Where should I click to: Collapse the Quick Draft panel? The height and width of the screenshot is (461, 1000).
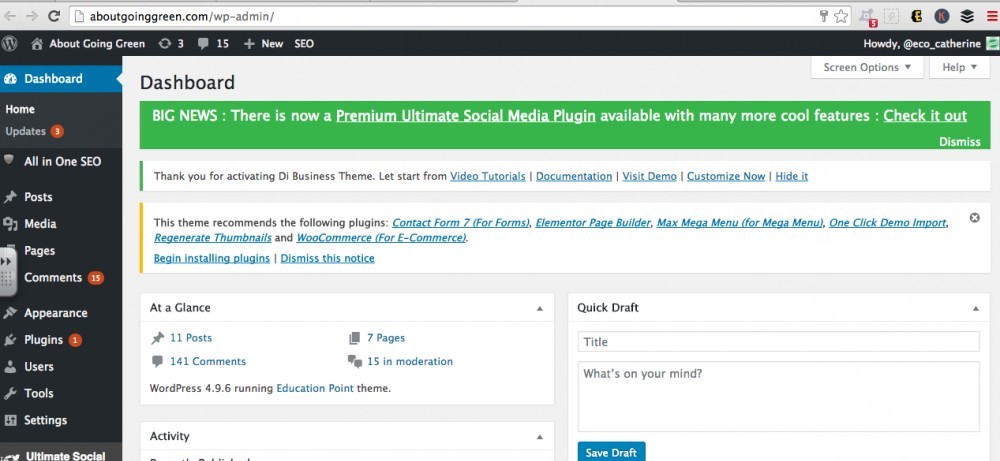click(976, 308)
